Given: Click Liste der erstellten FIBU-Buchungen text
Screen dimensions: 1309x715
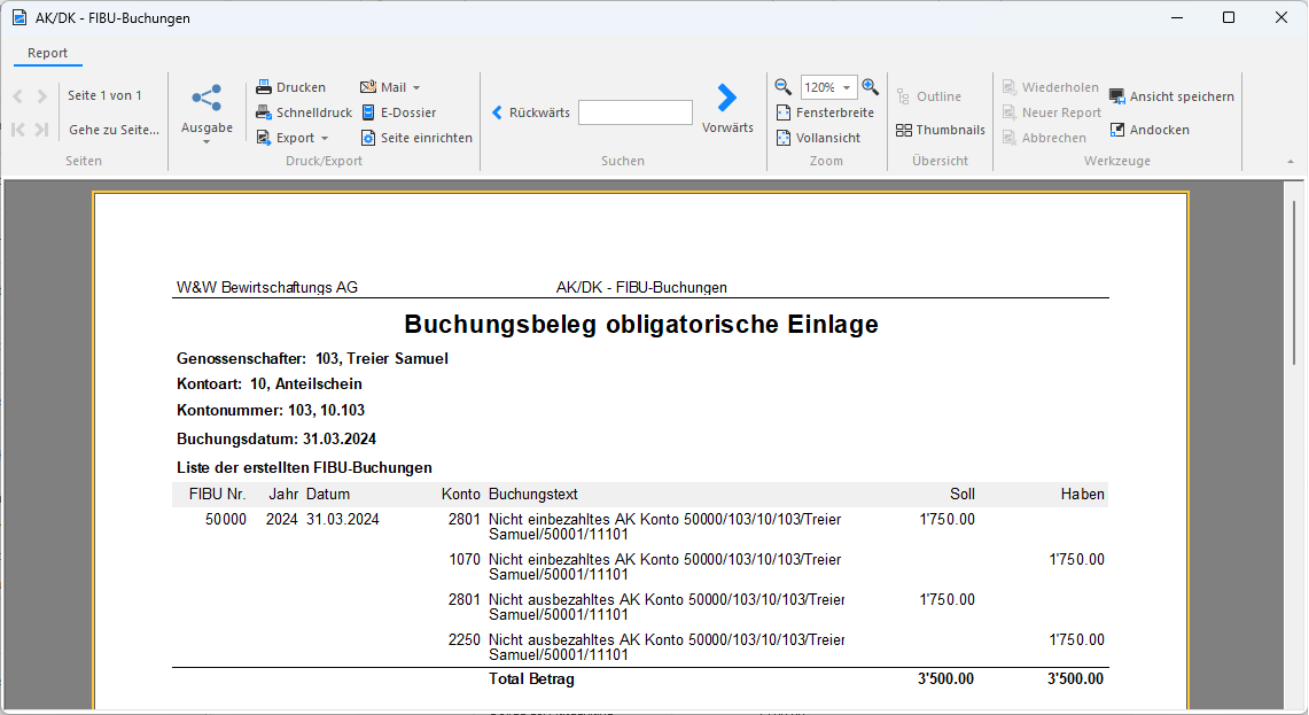Looking at the screenshot, I should click(304, 467).
